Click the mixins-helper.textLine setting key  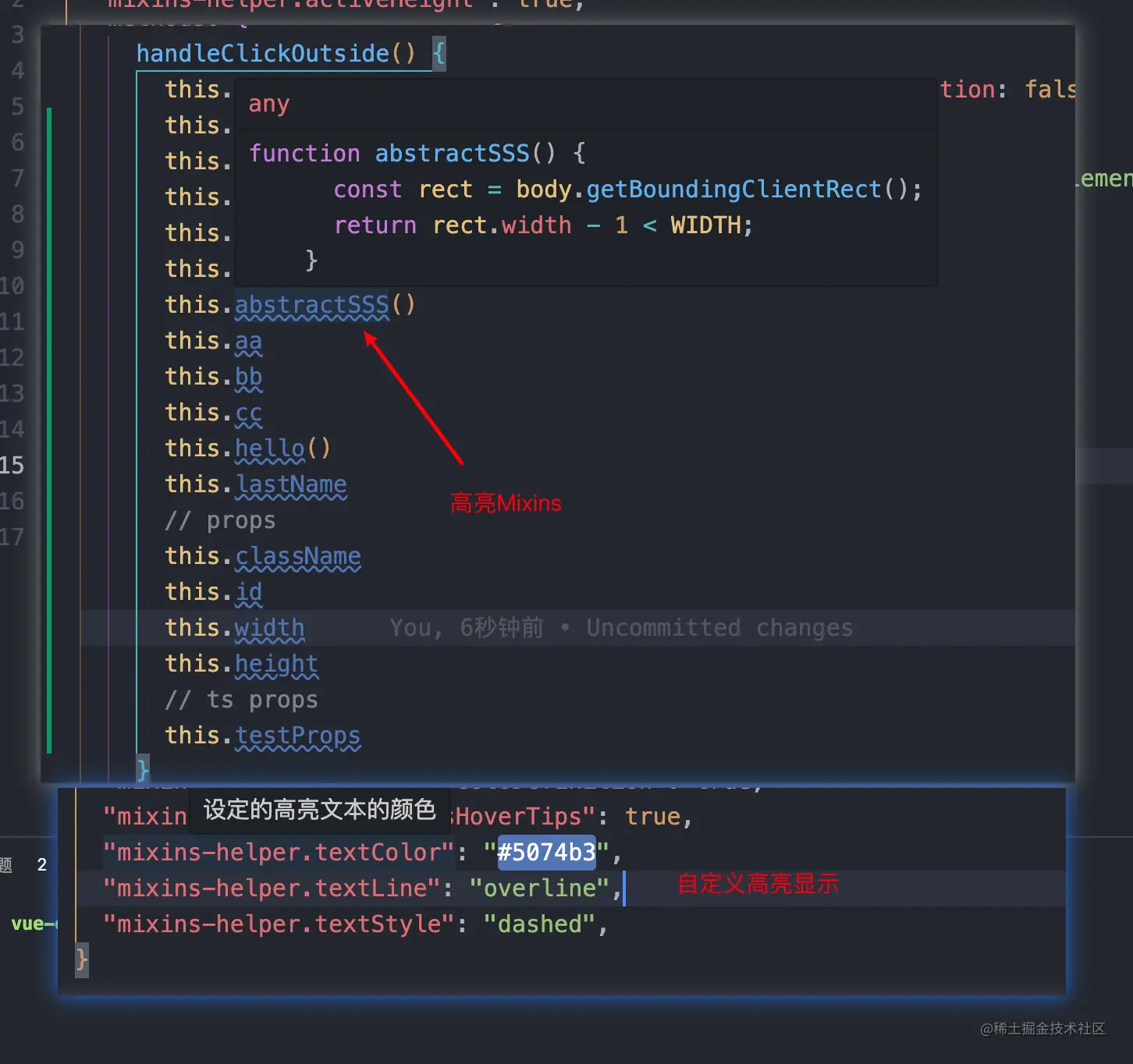click(x=272, y=888)
